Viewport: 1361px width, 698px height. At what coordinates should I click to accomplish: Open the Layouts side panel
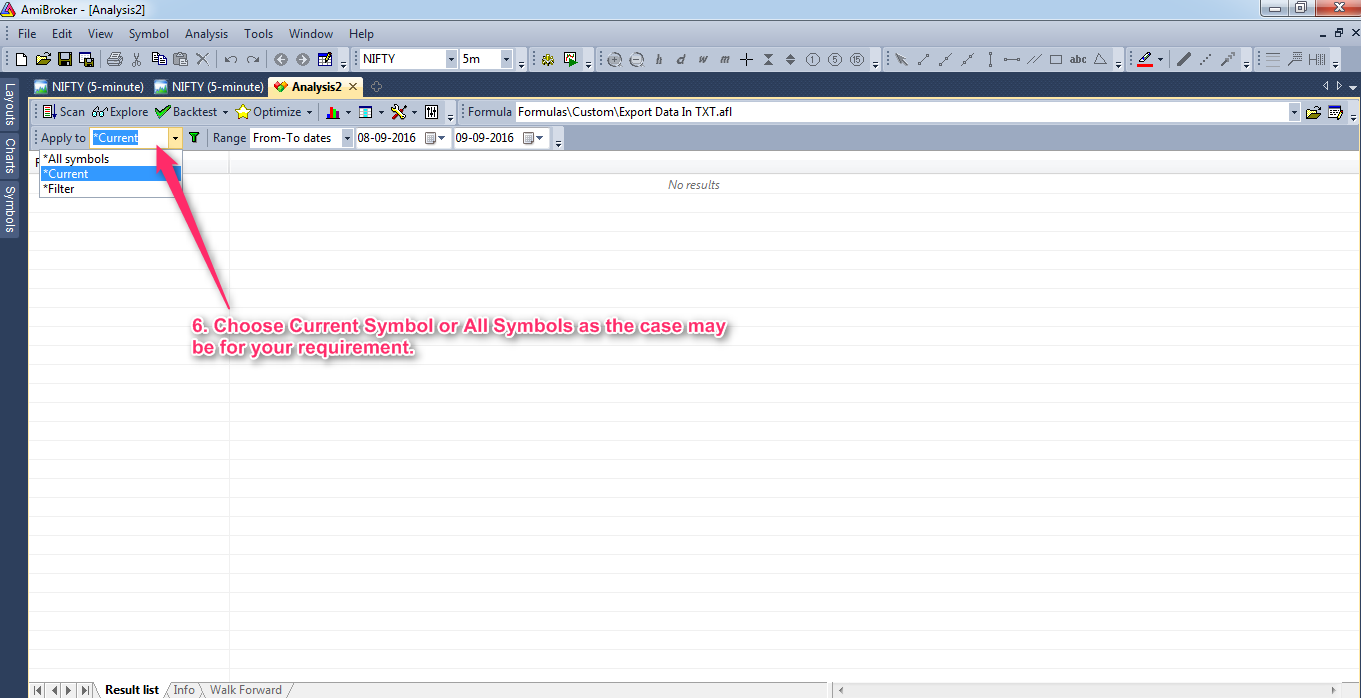(10, 104)
